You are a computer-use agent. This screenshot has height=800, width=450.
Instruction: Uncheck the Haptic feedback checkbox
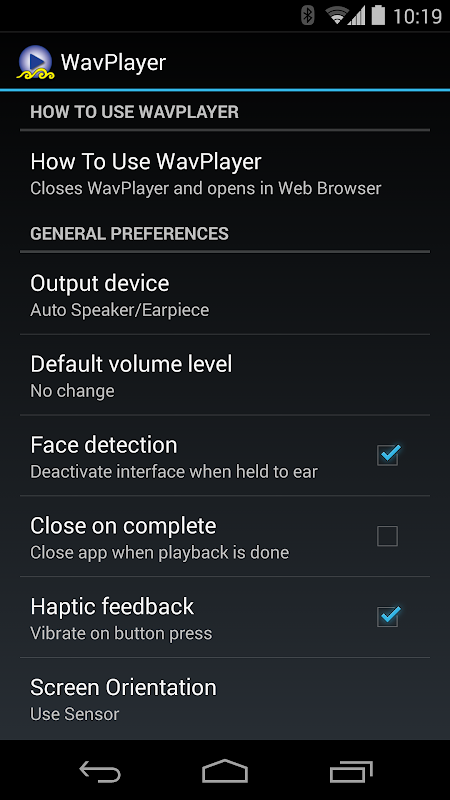coord(388,616)
